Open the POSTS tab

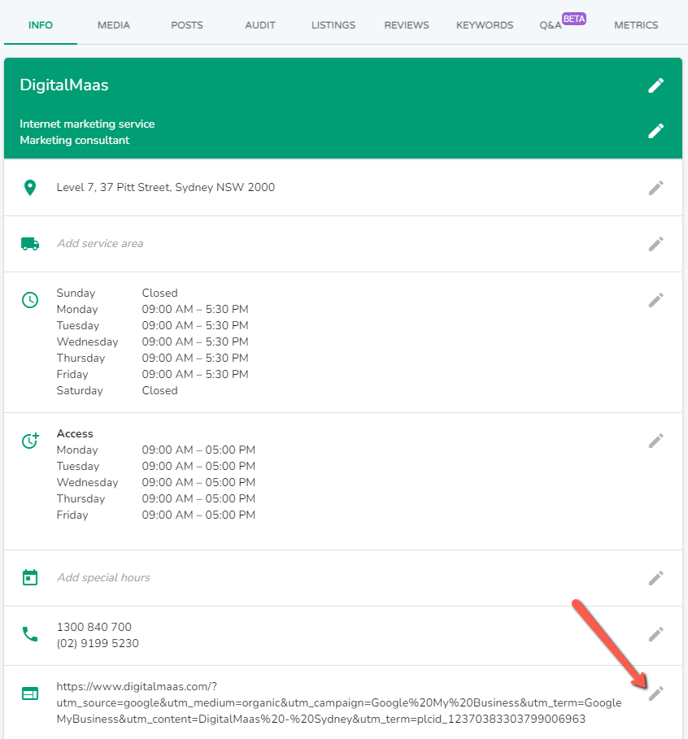click(187, 25)
